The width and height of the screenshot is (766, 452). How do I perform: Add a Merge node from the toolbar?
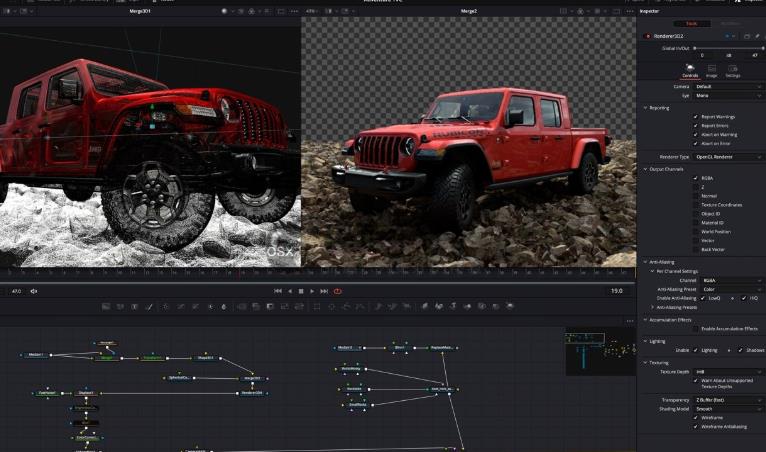[242, 306]
